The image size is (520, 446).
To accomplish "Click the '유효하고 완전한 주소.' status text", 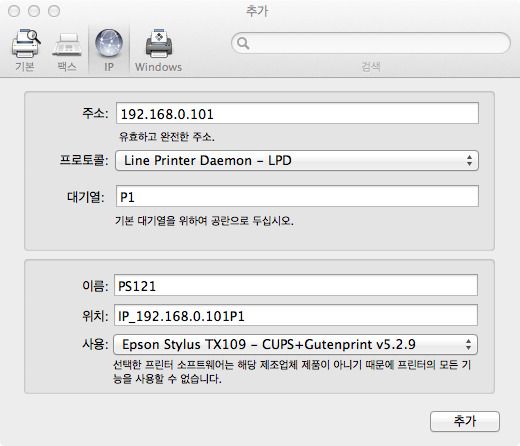I will click(167, 137).
